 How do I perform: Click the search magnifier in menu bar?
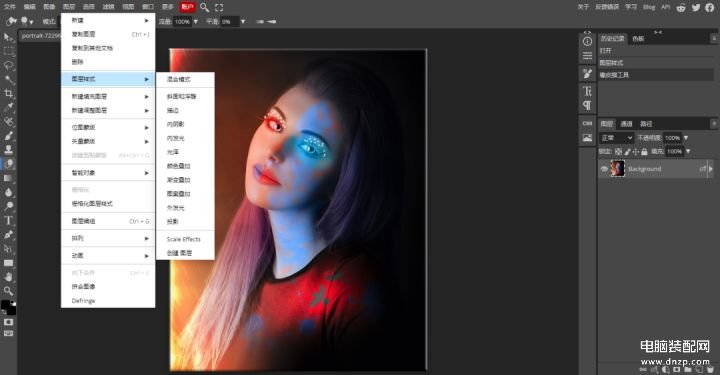[204, 7]
